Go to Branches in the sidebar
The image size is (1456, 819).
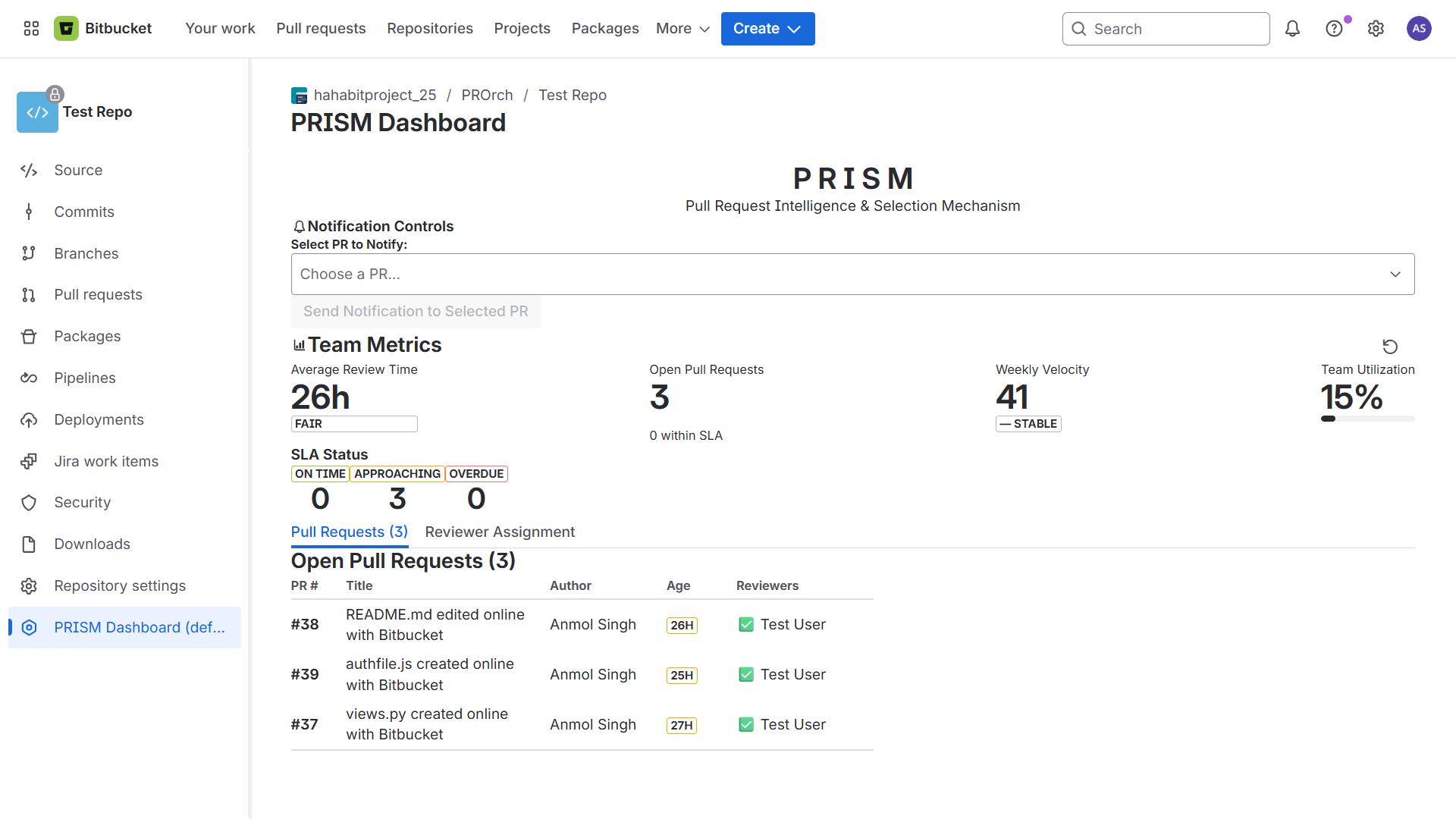(86, 253)
